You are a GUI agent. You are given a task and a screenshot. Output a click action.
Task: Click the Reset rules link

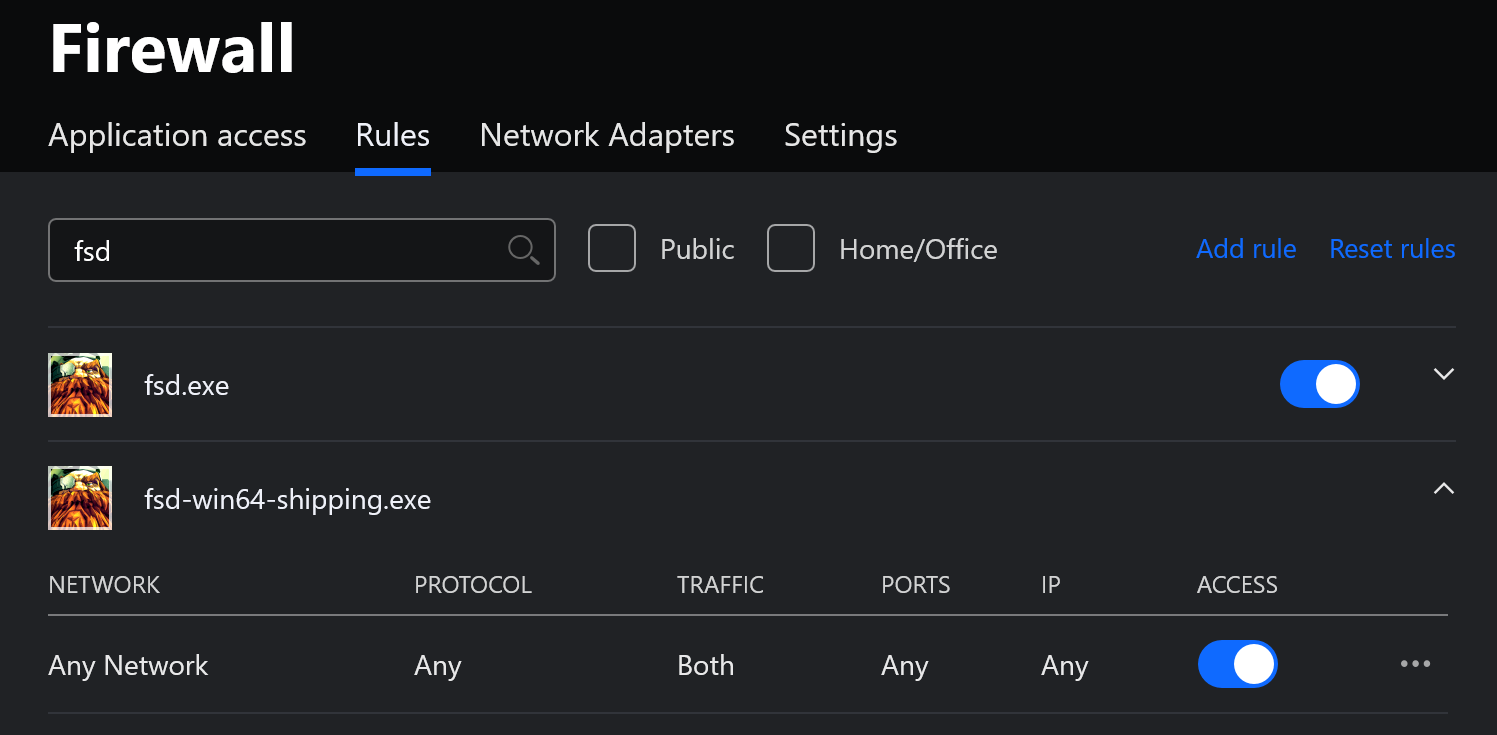[x=1392, y=249]
